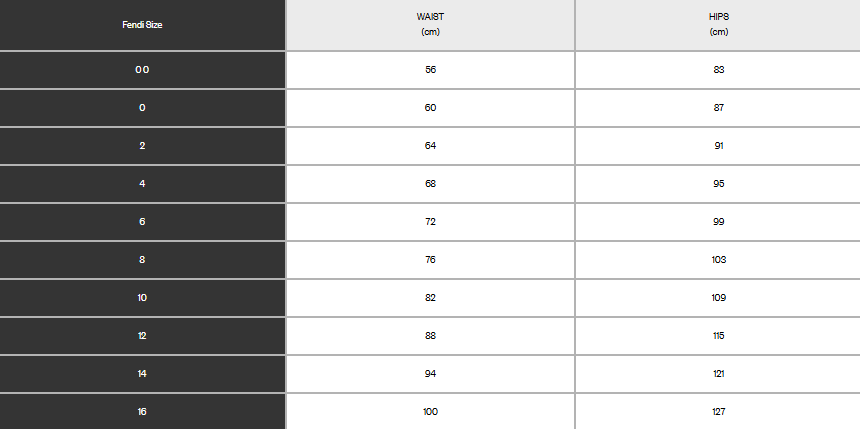
Task: Select the Fendi size 12 row label
Action: click(x=142, y=336)
